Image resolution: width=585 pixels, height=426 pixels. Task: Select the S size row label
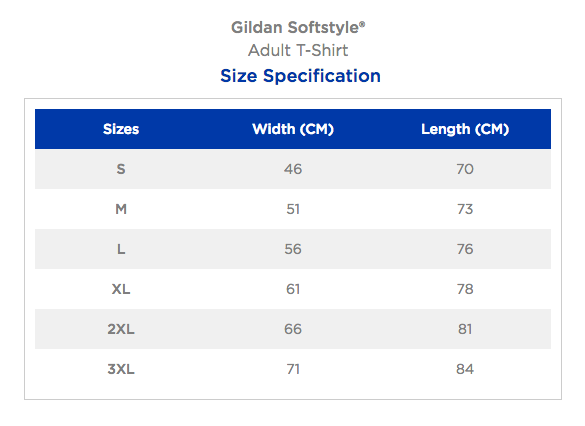121,169
